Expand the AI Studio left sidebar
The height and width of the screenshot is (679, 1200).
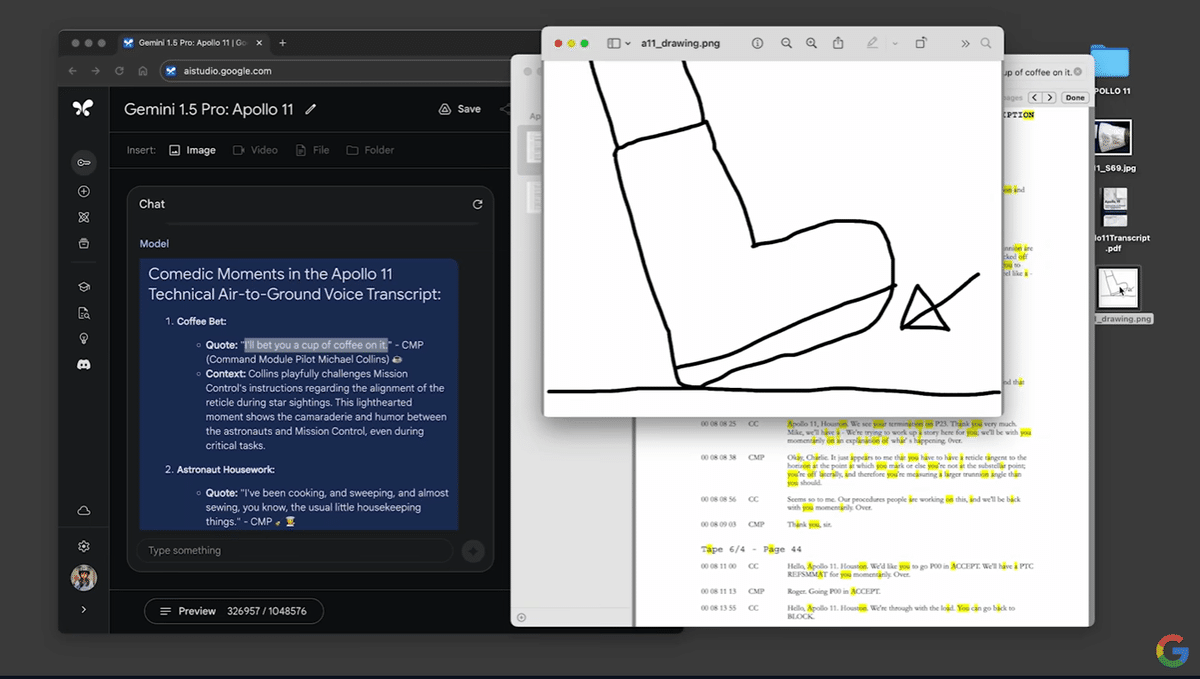tap(84, 609)
